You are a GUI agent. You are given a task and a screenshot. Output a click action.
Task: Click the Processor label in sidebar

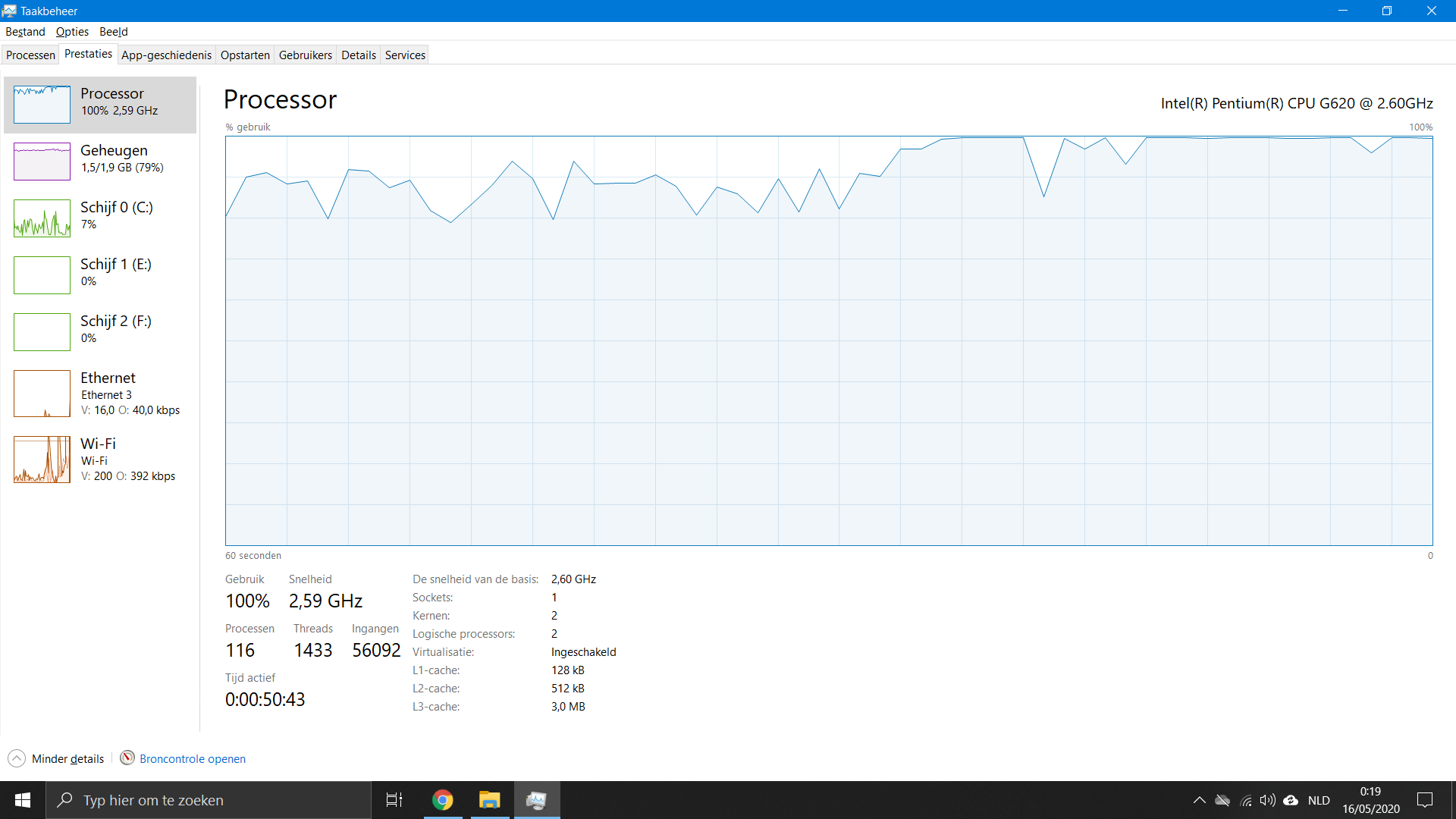112,93
